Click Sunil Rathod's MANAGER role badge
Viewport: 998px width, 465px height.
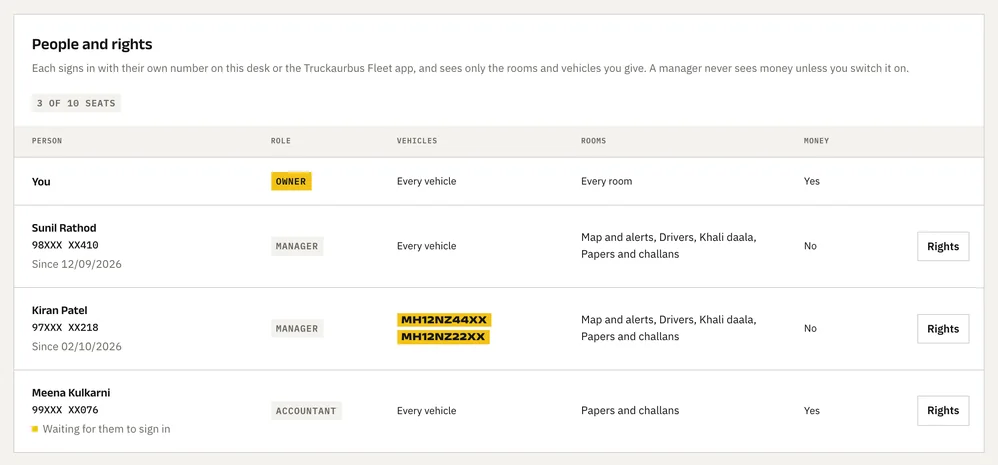coord(297,246)
